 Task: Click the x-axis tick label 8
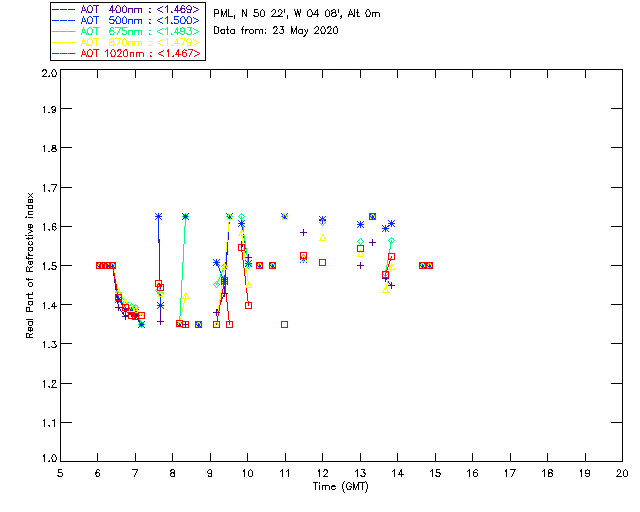click(173, 473)
